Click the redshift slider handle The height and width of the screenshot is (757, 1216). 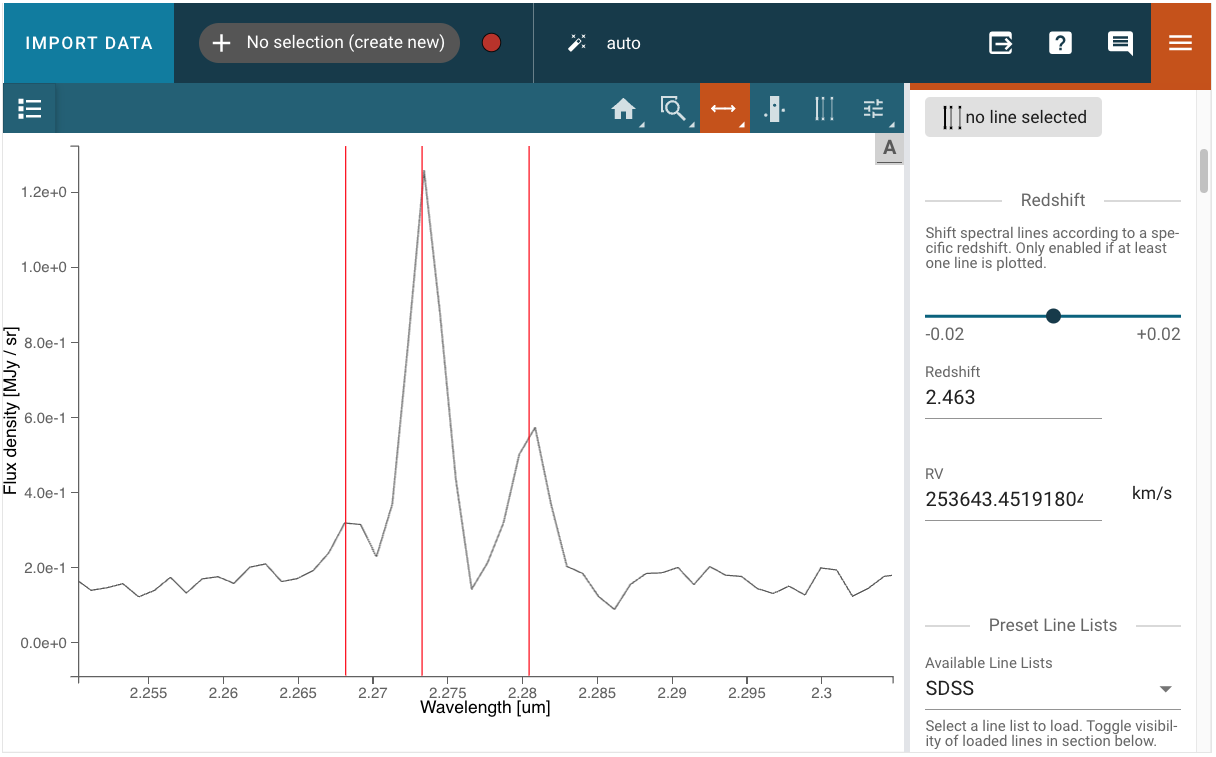pos(1053,316)
